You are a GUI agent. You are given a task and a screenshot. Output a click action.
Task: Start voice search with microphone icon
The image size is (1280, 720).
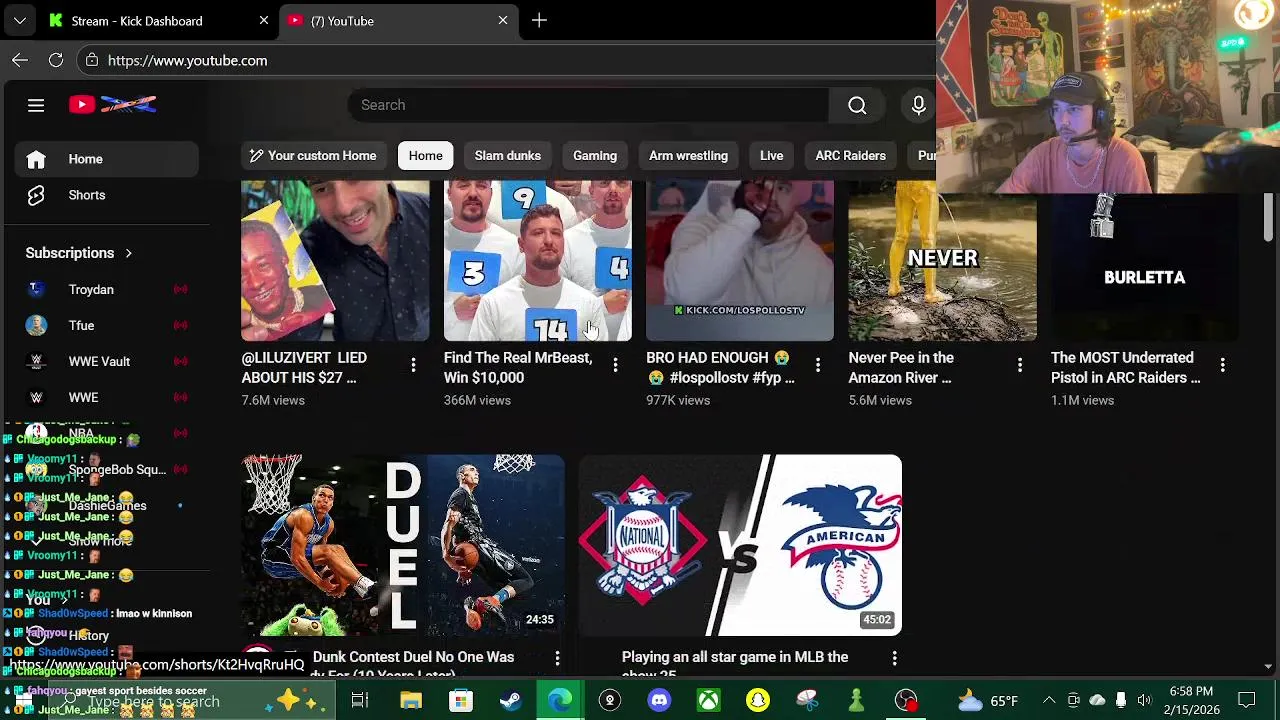[918, 105]
